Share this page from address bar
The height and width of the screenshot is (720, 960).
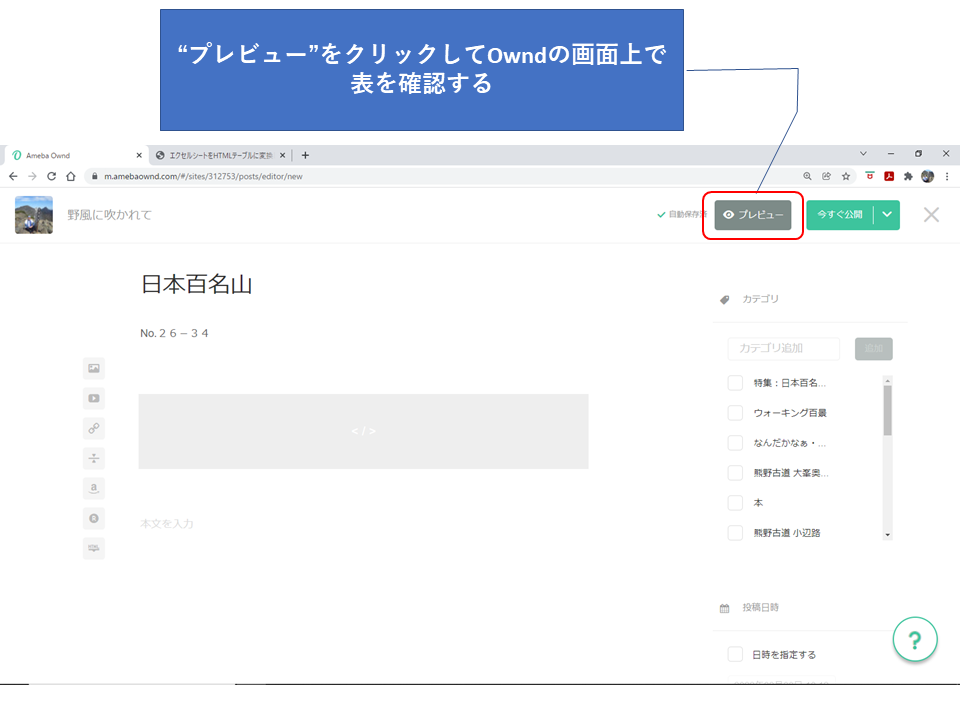click(827, 176)
